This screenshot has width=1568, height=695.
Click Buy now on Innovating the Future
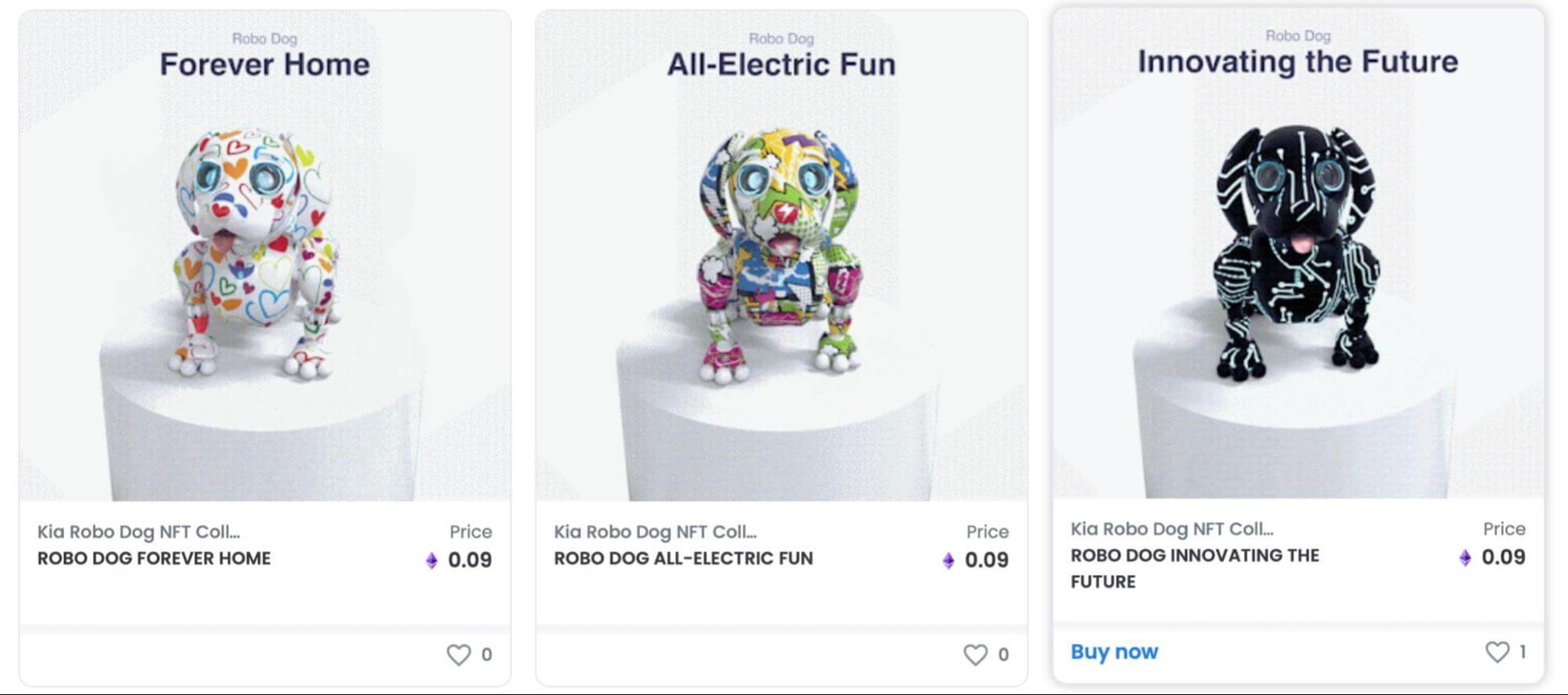coord(1114,652)
